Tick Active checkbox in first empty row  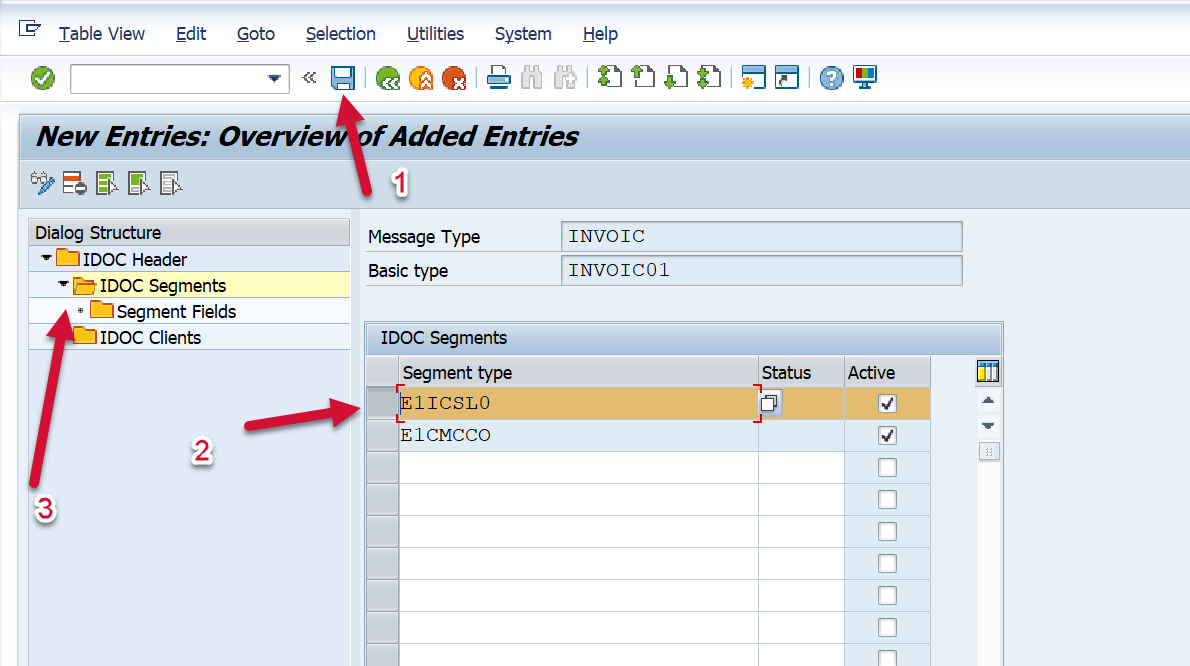[x=887, y=468]
